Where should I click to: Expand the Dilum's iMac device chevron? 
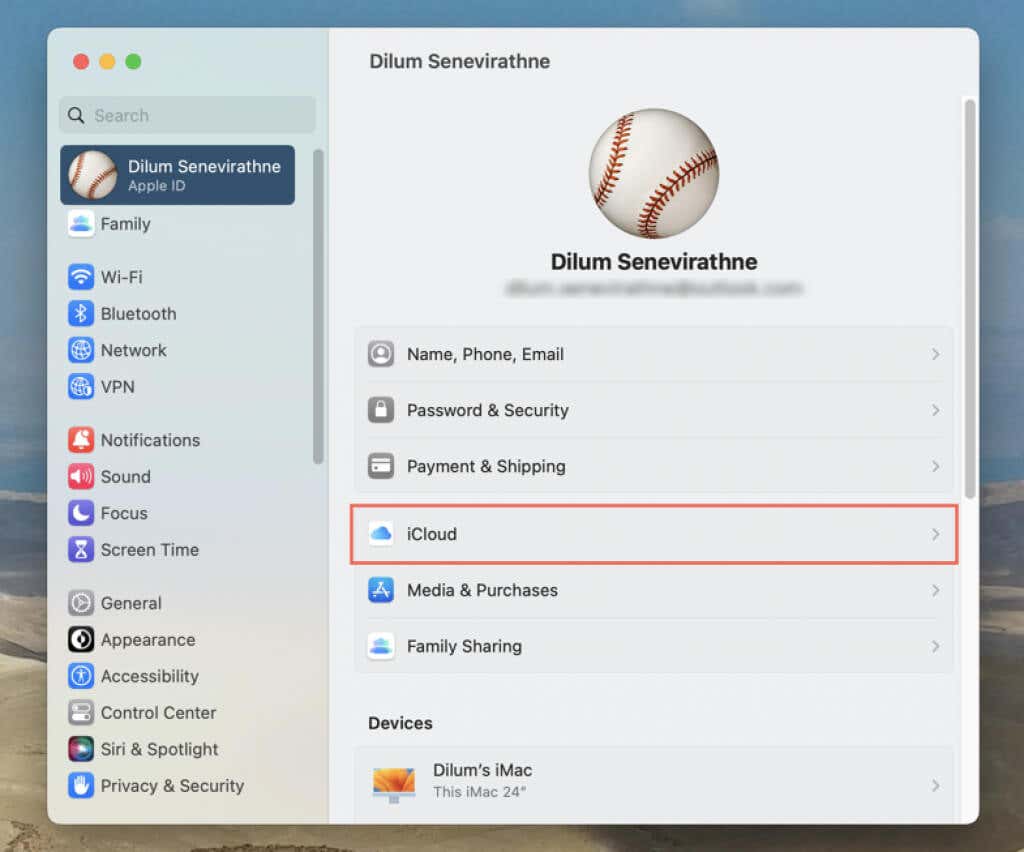pos(936,785)
